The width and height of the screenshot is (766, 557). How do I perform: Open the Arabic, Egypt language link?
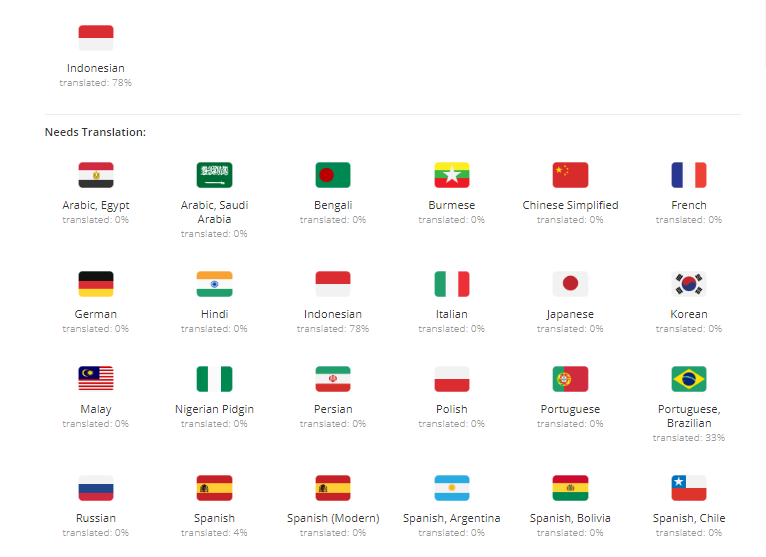pos(96,205)
